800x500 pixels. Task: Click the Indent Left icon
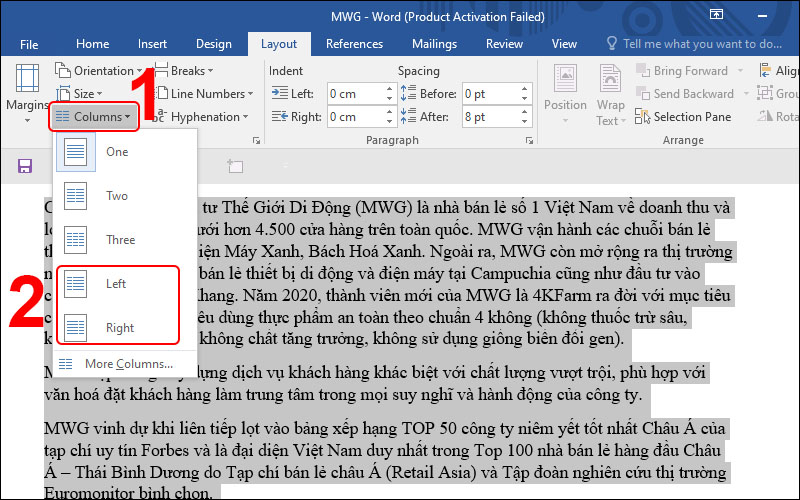(280, 93)
